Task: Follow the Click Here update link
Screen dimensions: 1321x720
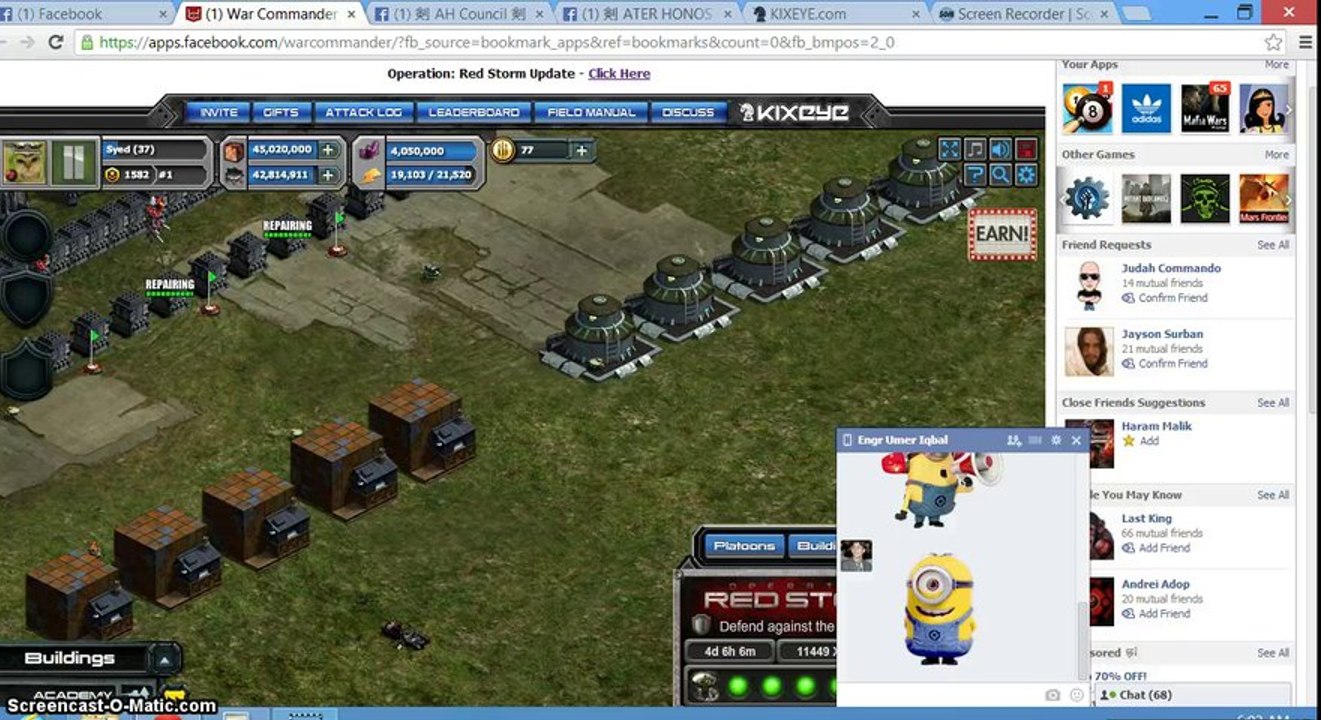Action: (x=619, y=74)
